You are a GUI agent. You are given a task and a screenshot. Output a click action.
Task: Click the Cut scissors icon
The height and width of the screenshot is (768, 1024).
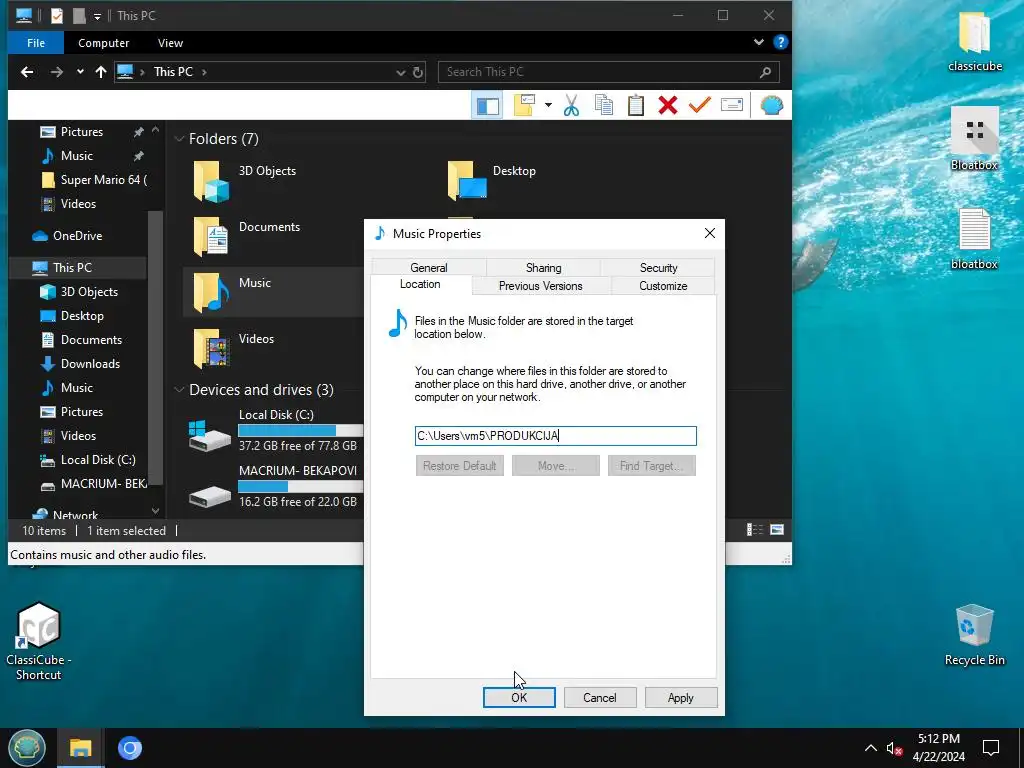(571, 105)
